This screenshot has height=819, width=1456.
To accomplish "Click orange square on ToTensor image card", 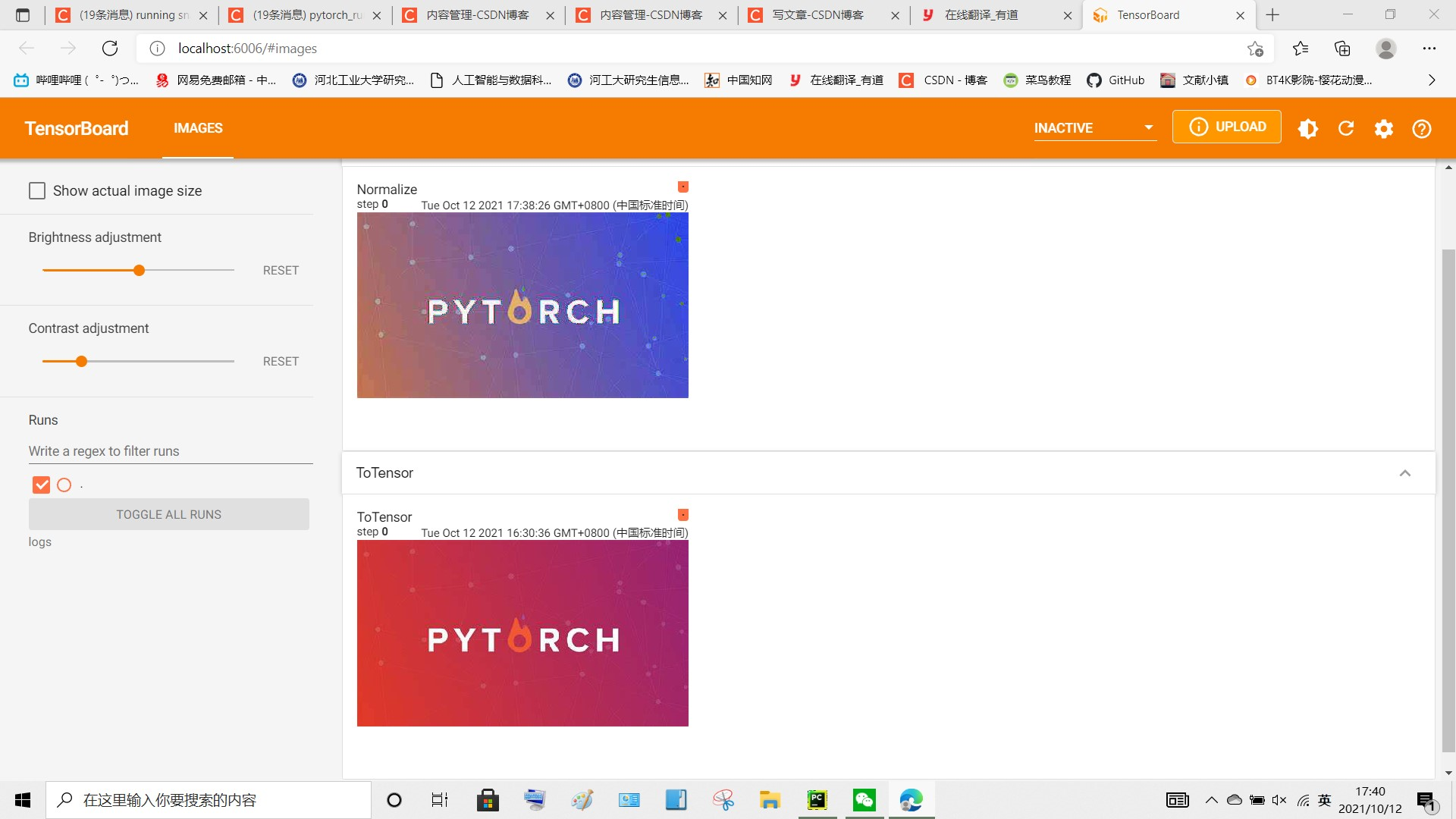I will [x=683, y=515].
